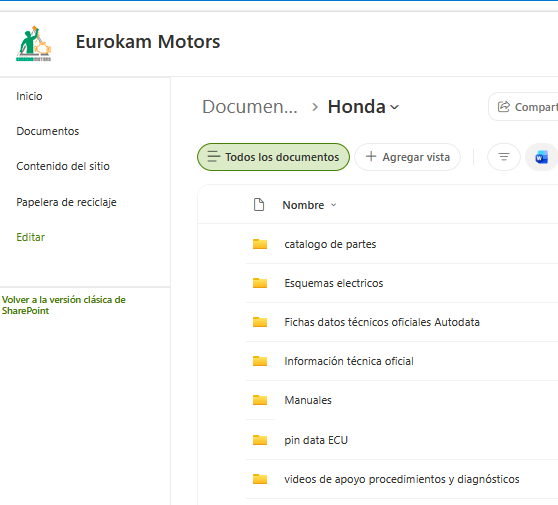Select the Todos los documentos view

point(273,157)
